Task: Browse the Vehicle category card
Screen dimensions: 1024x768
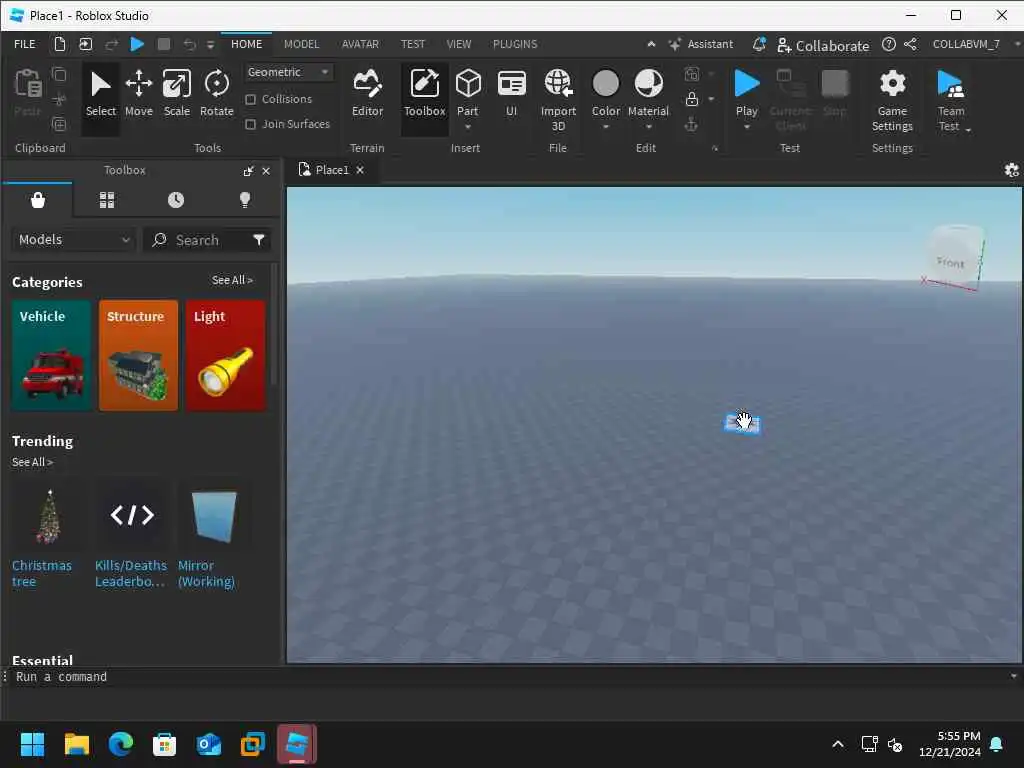Action: point(51,355)
